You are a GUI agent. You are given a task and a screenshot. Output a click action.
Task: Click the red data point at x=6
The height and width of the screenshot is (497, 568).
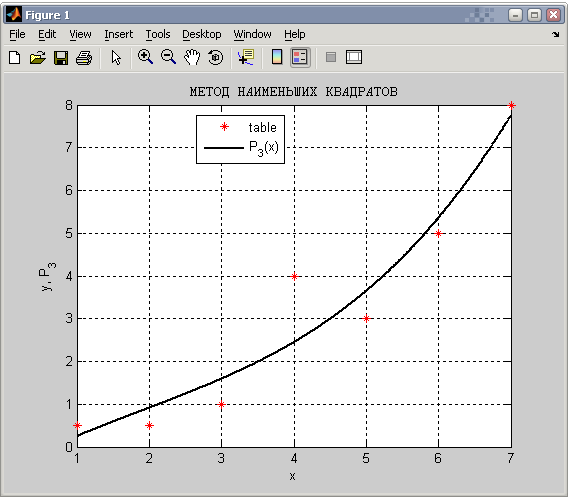(x=438, y=233)
